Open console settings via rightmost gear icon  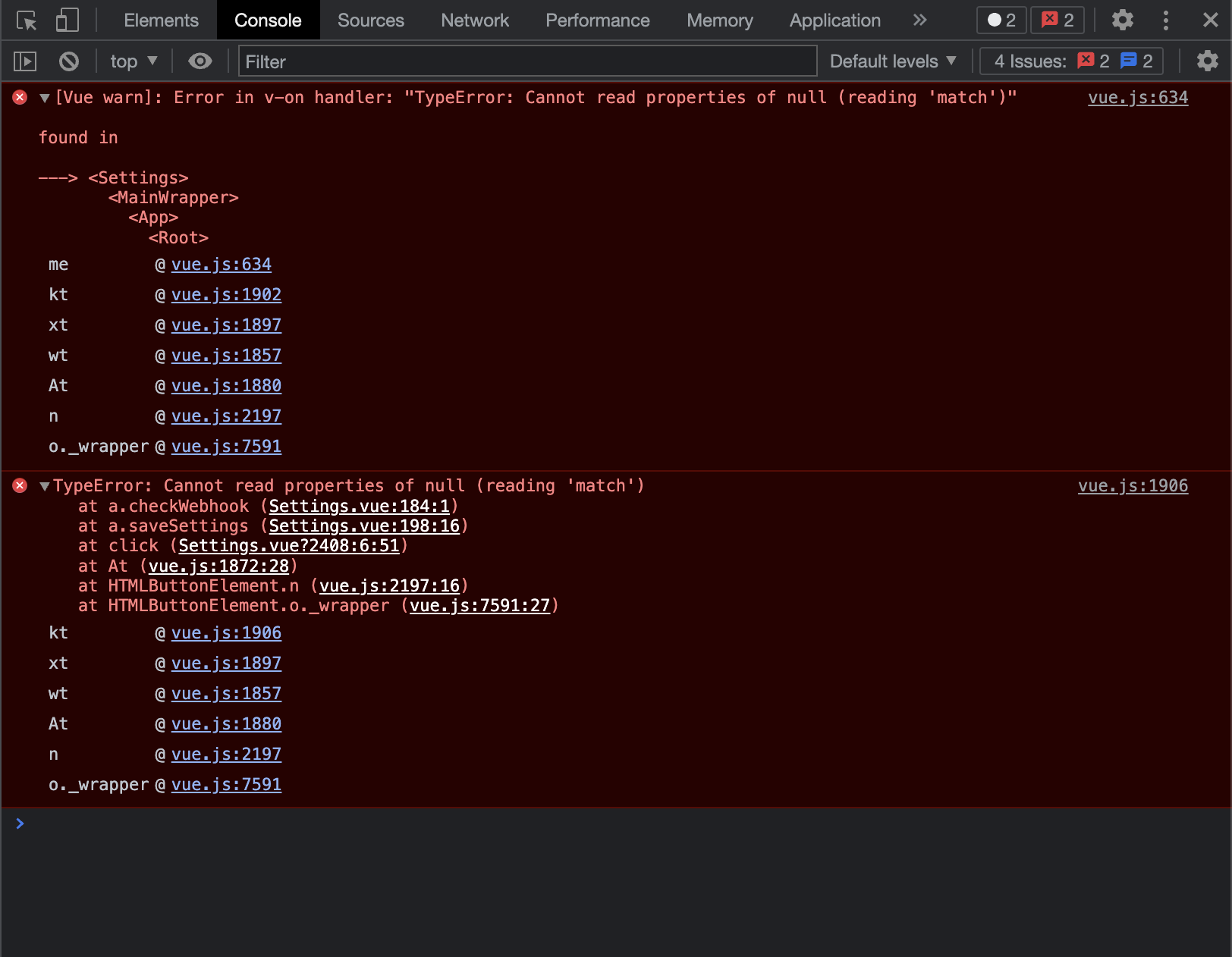tap(1208, 61)
